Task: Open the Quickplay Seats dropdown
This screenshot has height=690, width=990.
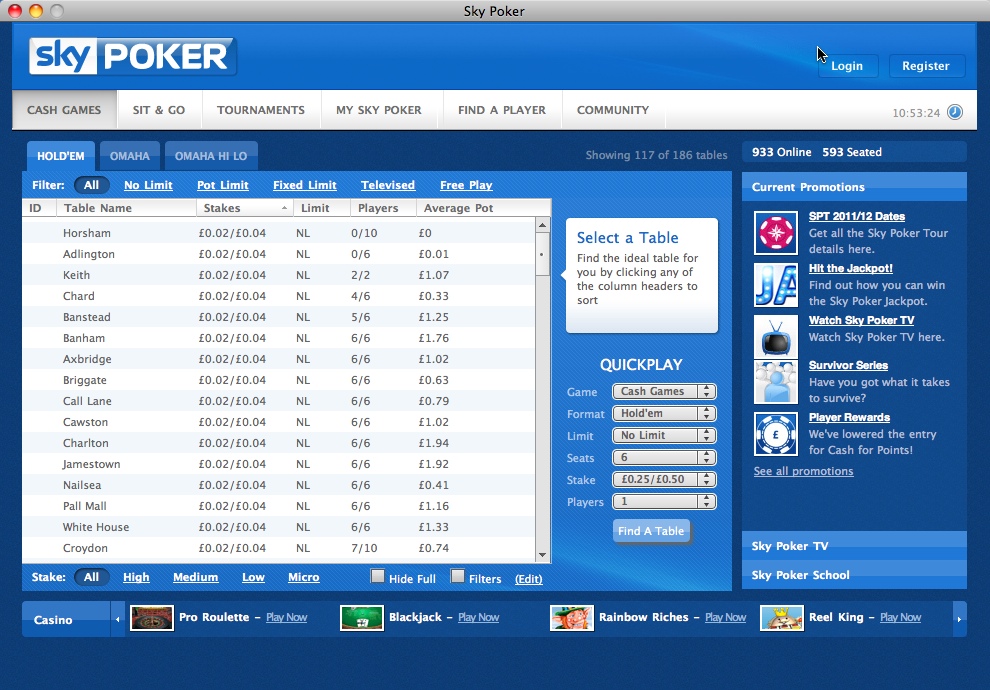Action: pos(663,458)
